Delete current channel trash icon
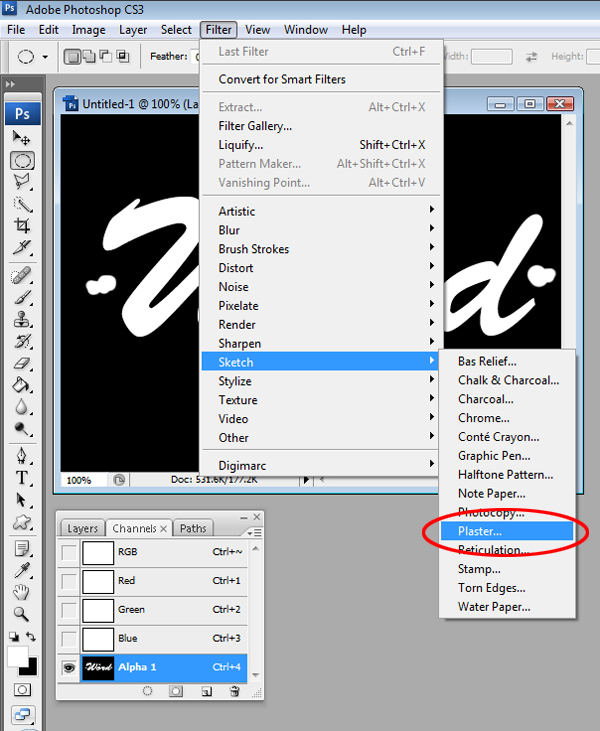The image size is (600, 731). 235,691
